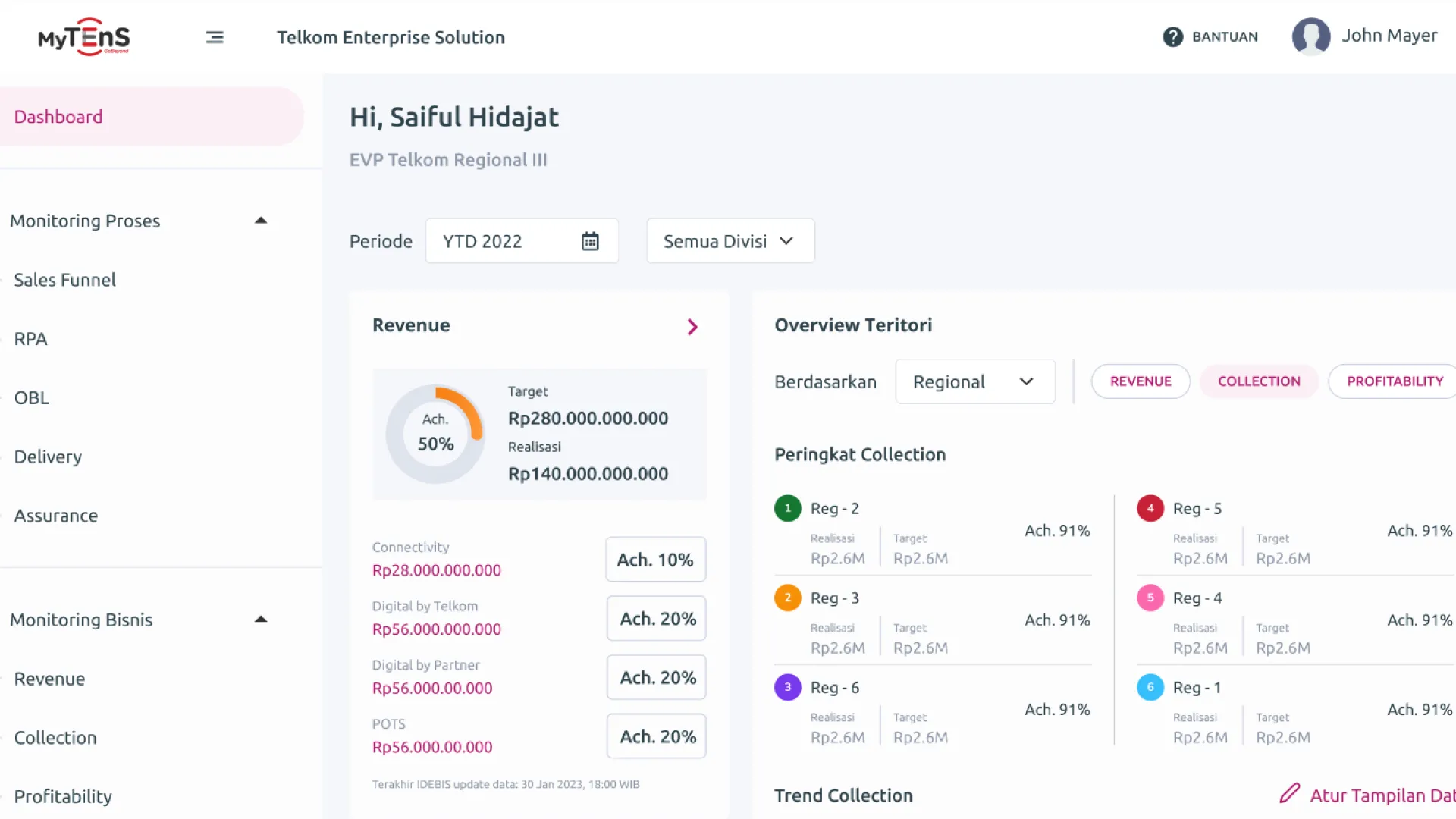Viewport: 1456px width, 819px height.
Task: Open the John Mayer user name
Action: coord(1389,36)
